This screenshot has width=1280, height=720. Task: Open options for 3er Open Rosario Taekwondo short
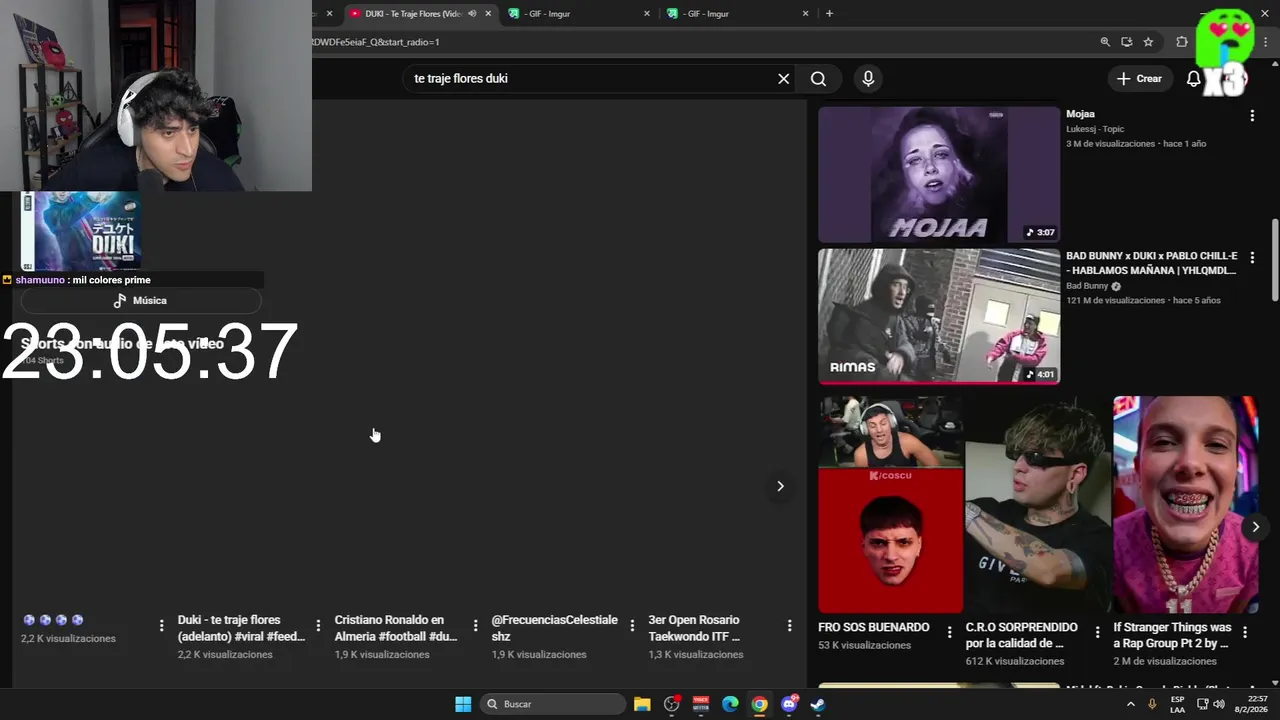pos(789,626)
